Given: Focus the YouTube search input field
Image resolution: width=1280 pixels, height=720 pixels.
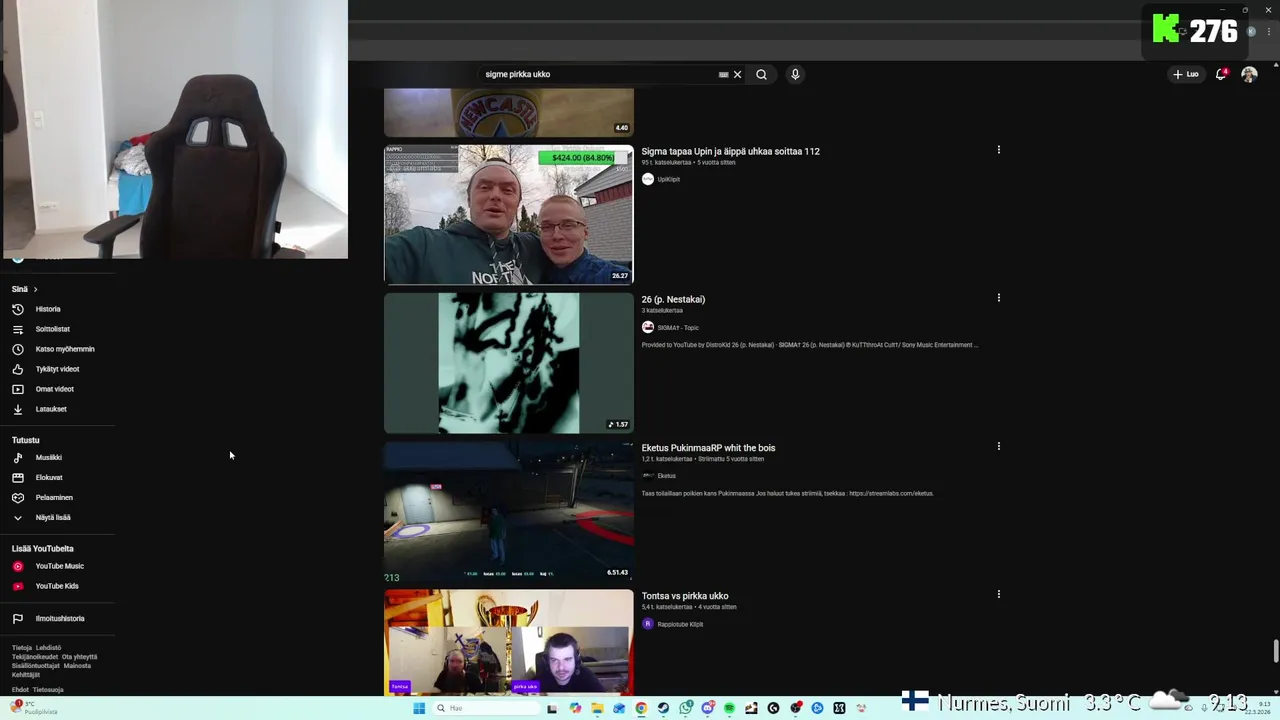Looking at the screenshot, I should point(600,74).
